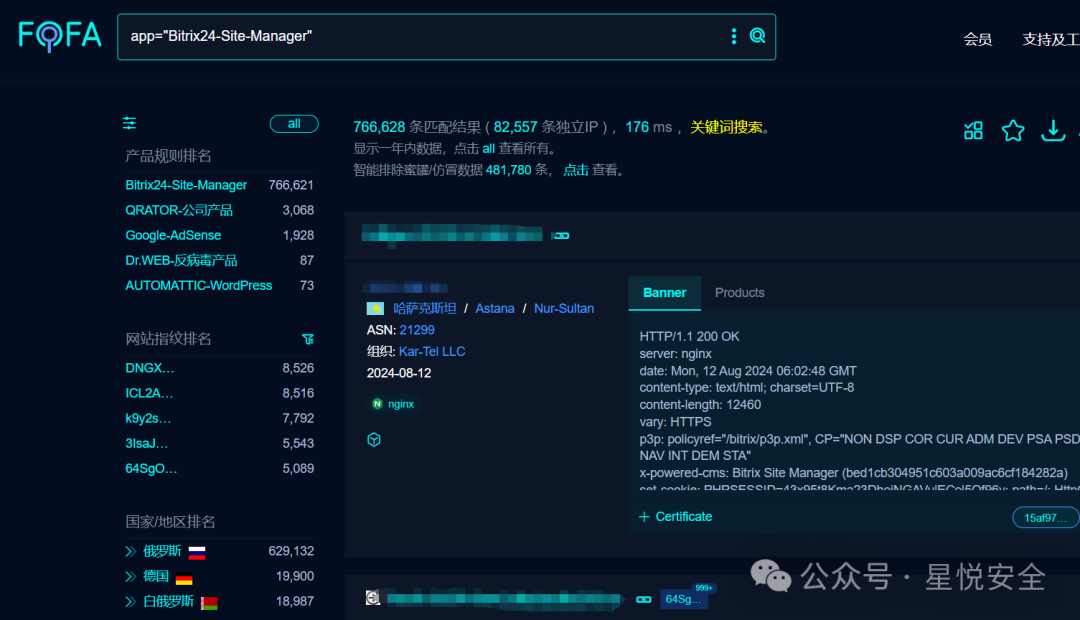Filter by QRATOR-公司产品
Screen dimensions: 1080x620
coord(179,210)
